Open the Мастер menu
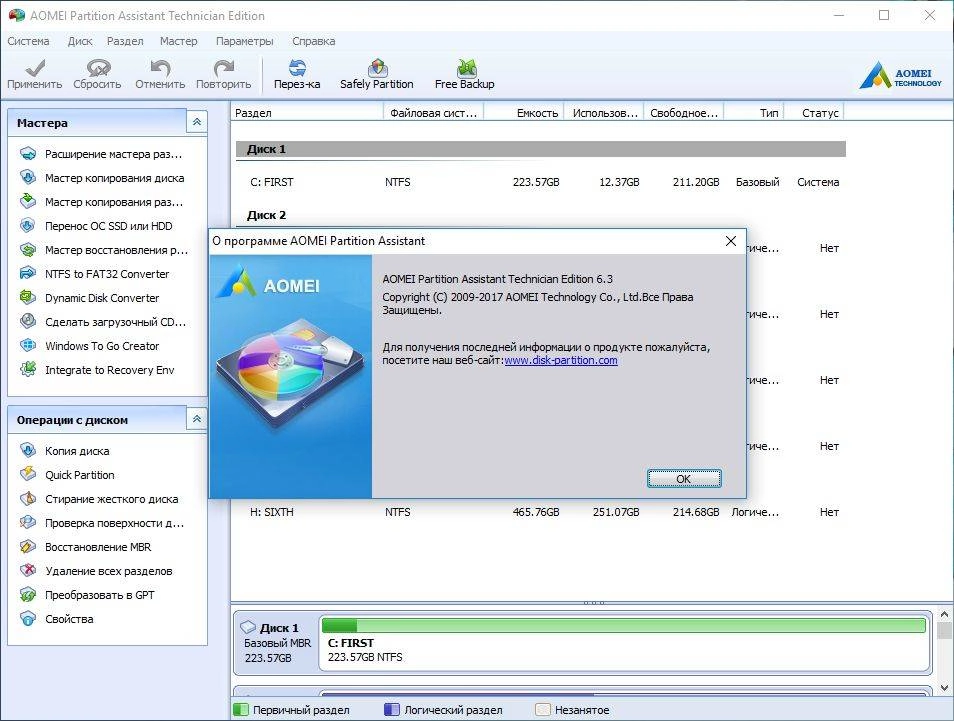Viewport: 954px width, 721px height. (179, 41)
